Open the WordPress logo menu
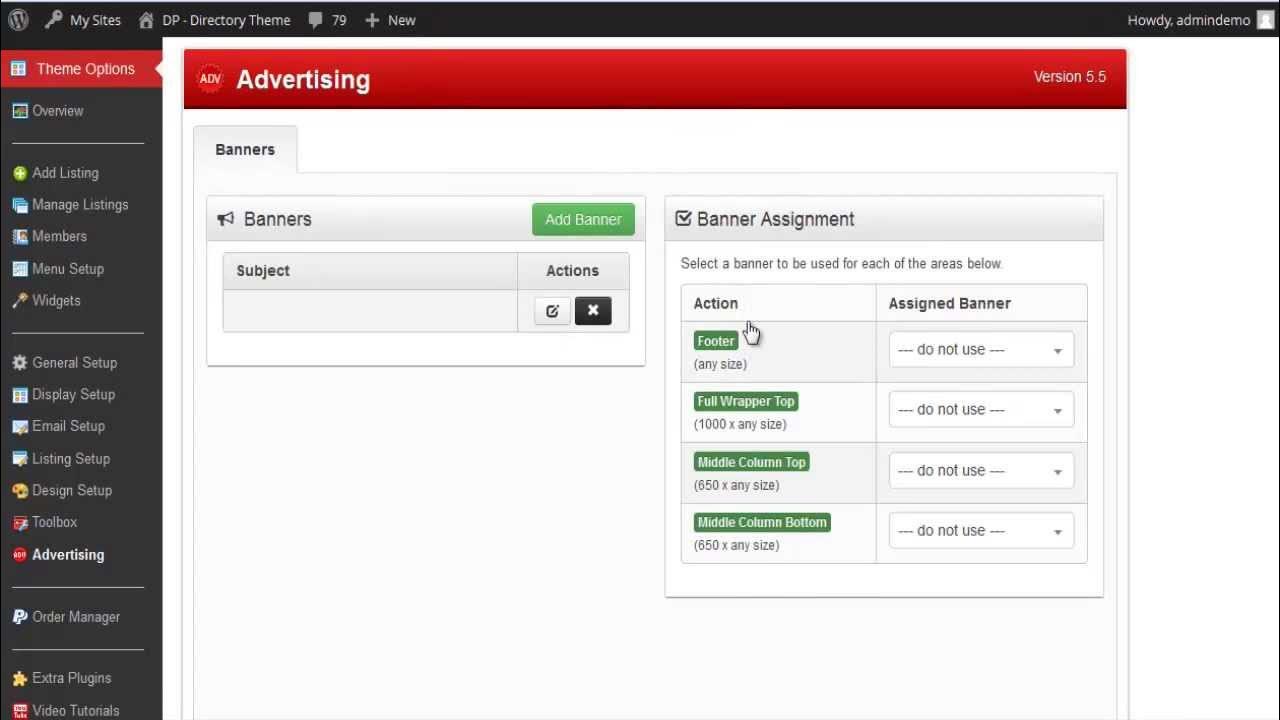Screen dimensions: 1280x720 pos(17,19)
